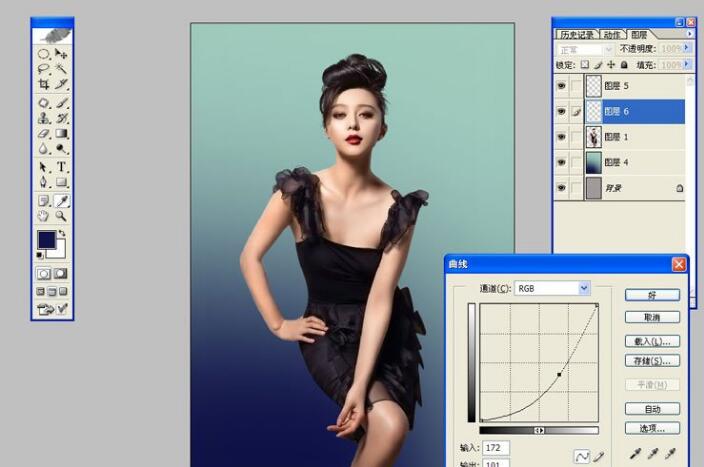Viewport: 704px width, 467px height.
Task: Select the Crop tool
Action: click(43, 84)
